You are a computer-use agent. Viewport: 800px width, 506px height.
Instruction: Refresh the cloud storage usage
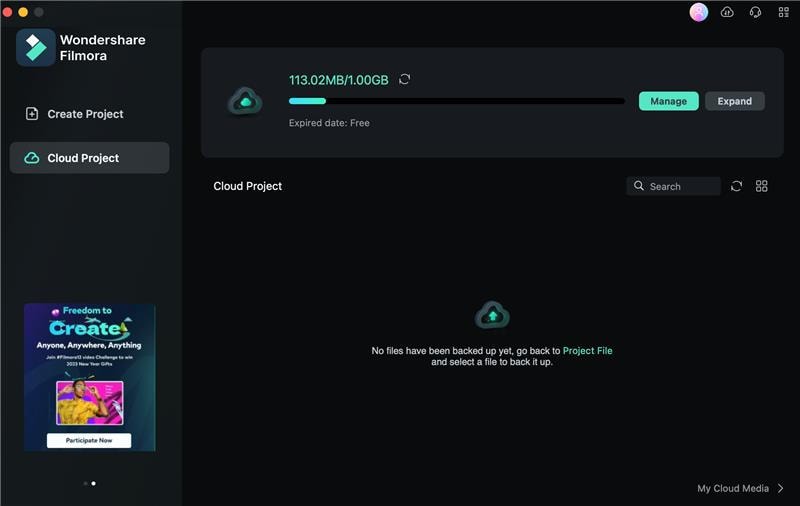pyautogui.click(x=405, y=79)
